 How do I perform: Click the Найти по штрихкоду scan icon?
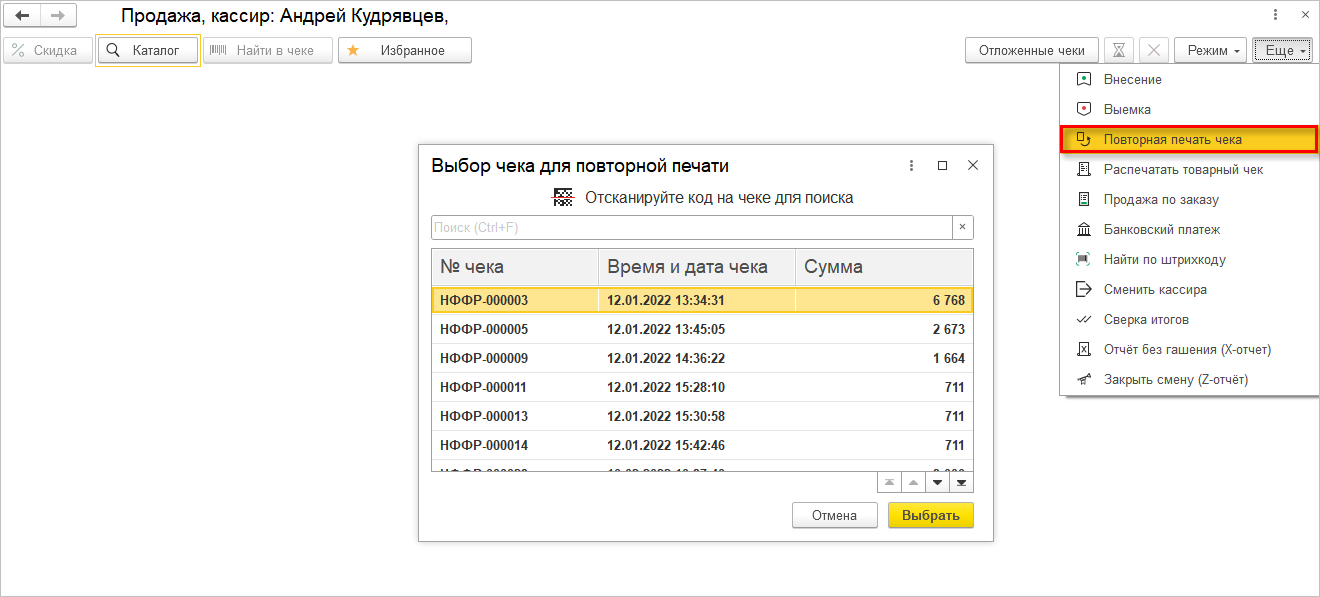pos(1083,259)
